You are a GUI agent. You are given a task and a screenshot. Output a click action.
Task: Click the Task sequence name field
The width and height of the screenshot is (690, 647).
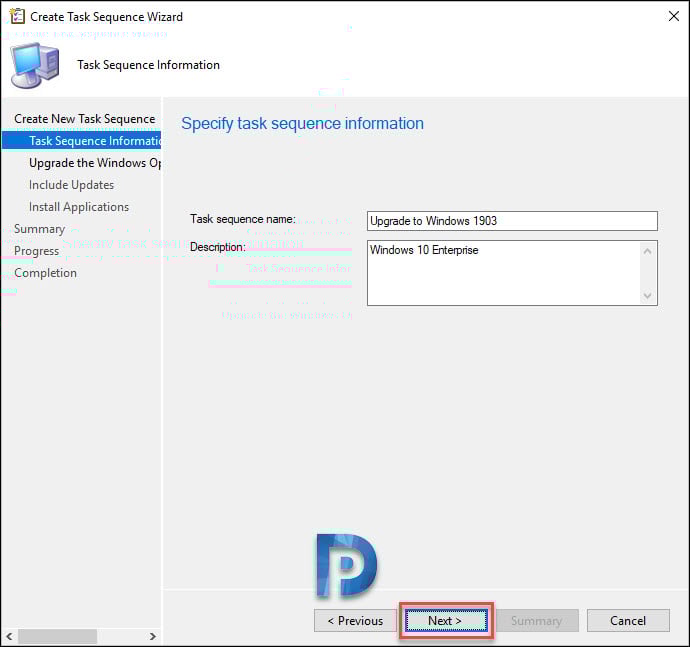point(512,221)
